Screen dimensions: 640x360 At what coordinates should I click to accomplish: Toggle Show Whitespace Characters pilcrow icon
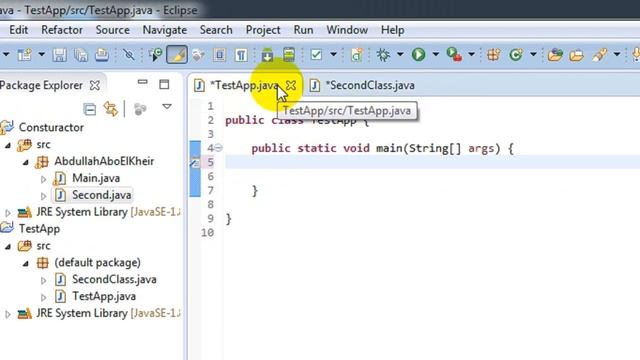click(x=241, y=55)
